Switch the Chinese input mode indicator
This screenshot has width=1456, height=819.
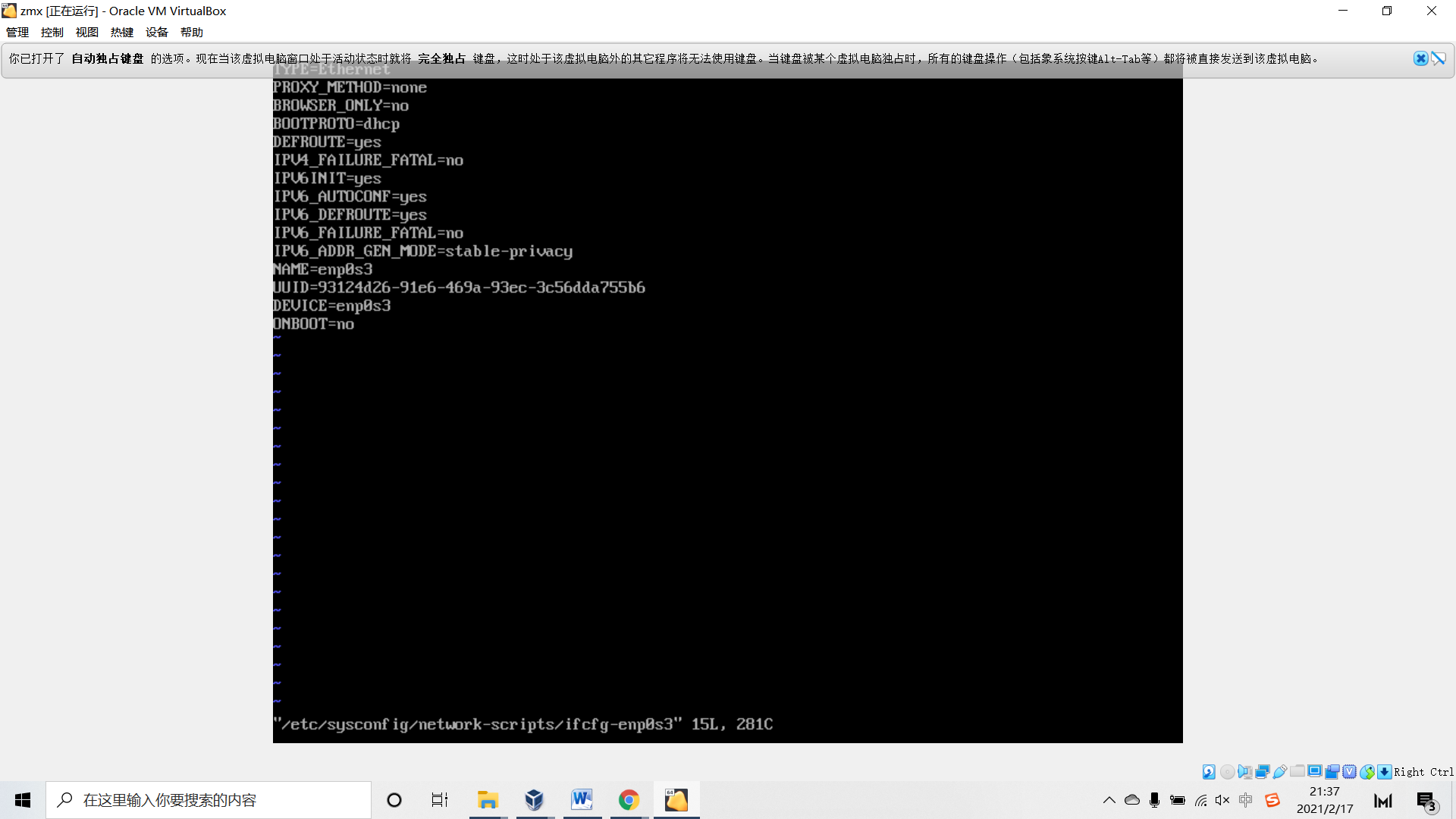click(1245, 800)
